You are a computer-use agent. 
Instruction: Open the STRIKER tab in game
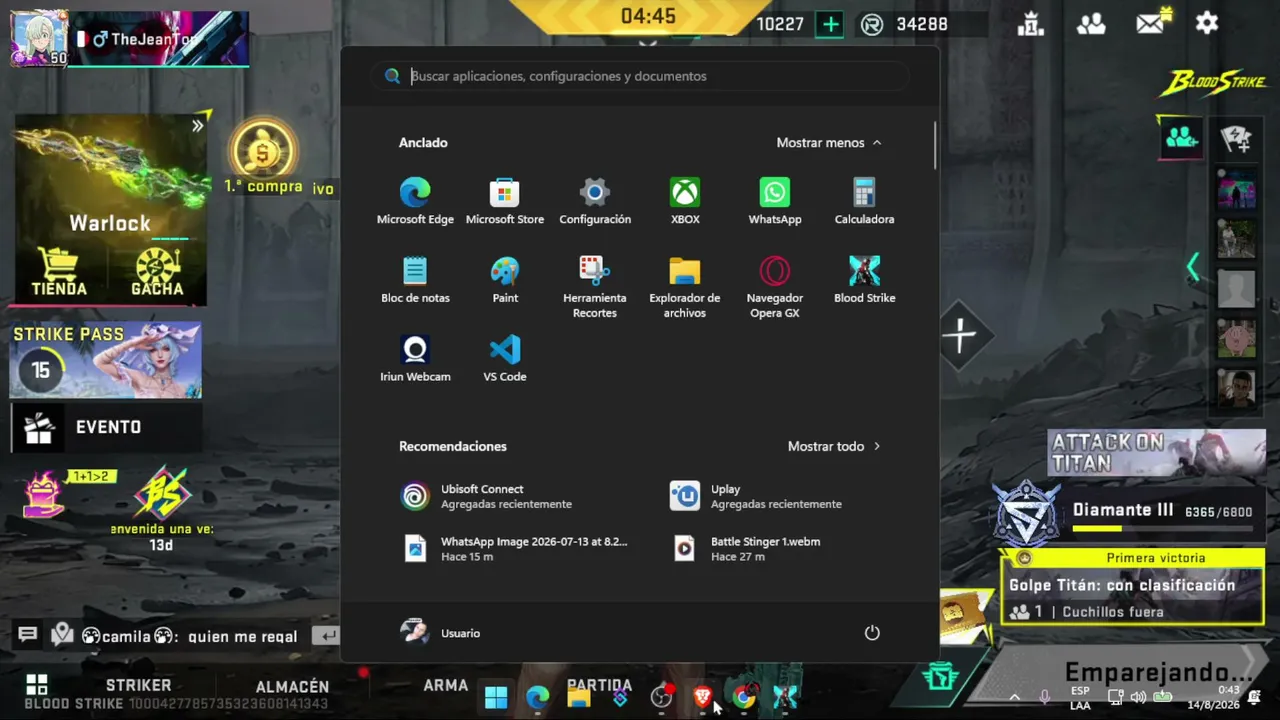(138, 685)
